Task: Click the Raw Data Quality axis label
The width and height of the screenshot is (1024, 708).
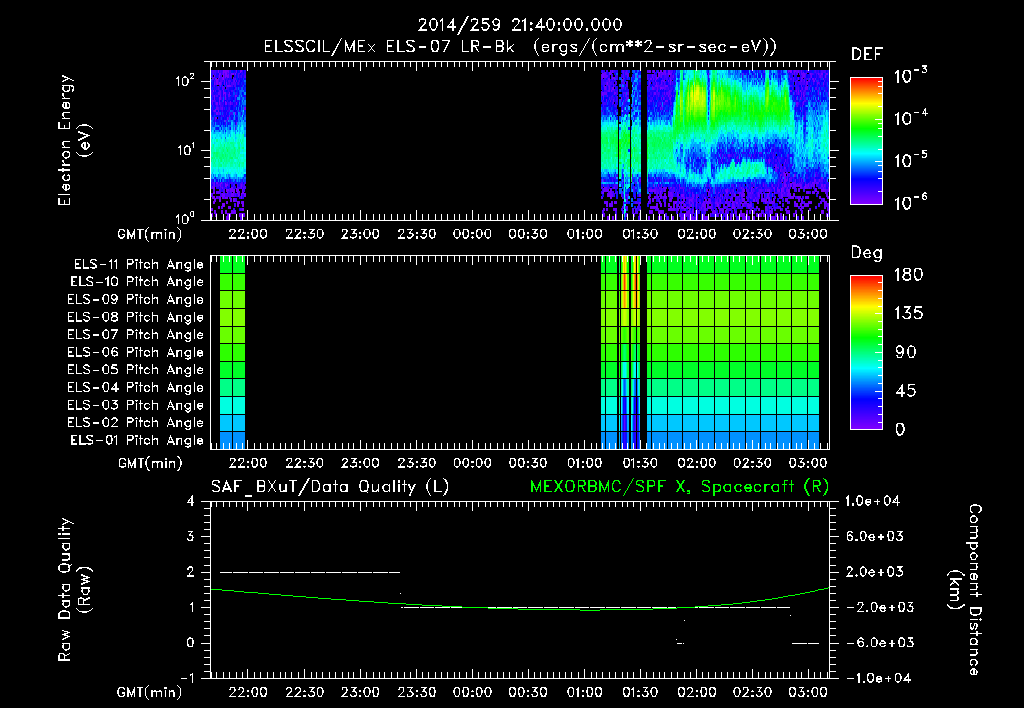Action: [x=74, y=589]
